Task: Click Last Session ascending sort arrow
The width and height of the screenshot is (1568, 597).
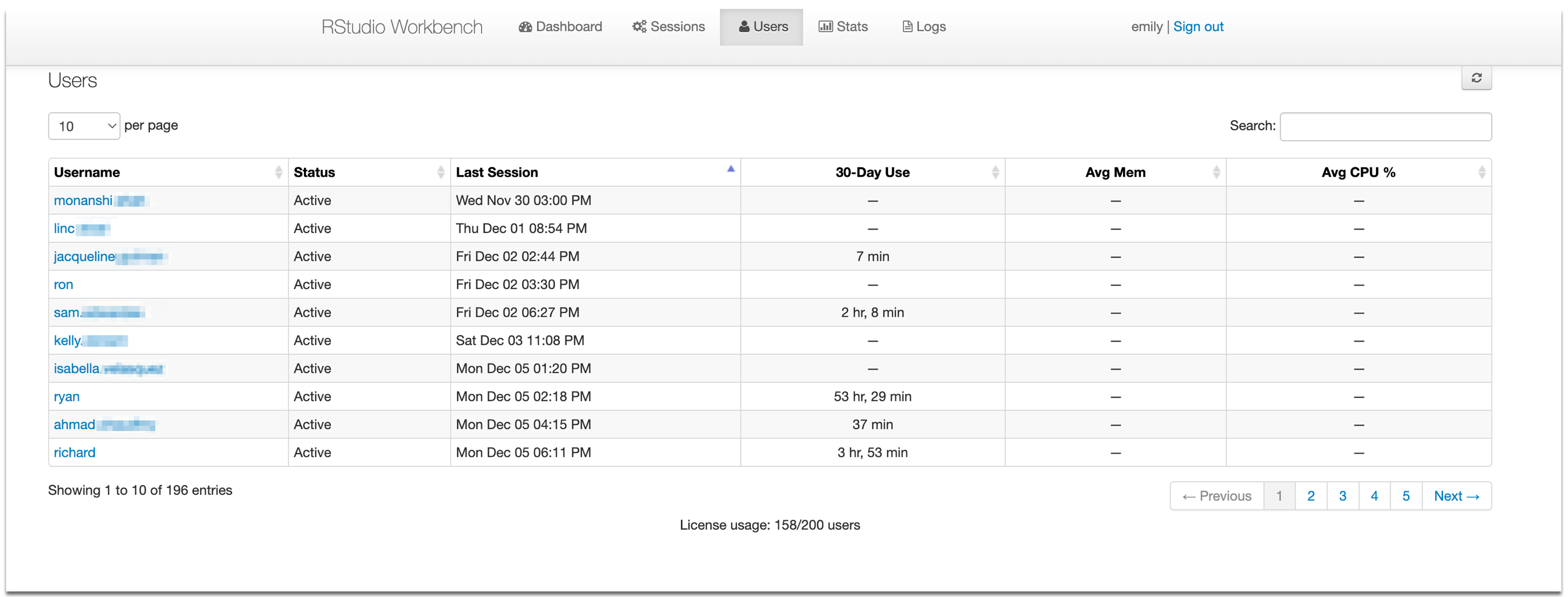Action: click(730, 169)
